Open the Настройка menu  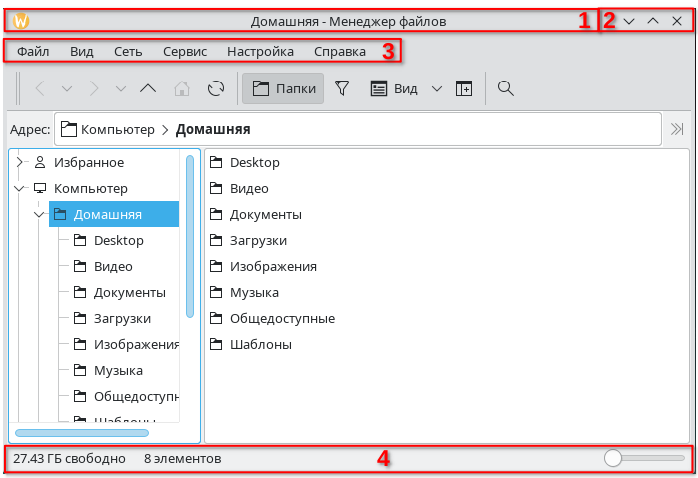(260, 51)
